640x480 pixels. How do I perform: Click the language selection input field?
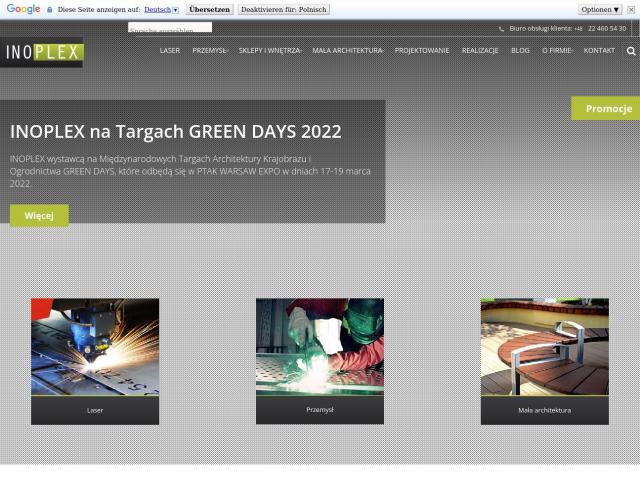tap(170, 27)
